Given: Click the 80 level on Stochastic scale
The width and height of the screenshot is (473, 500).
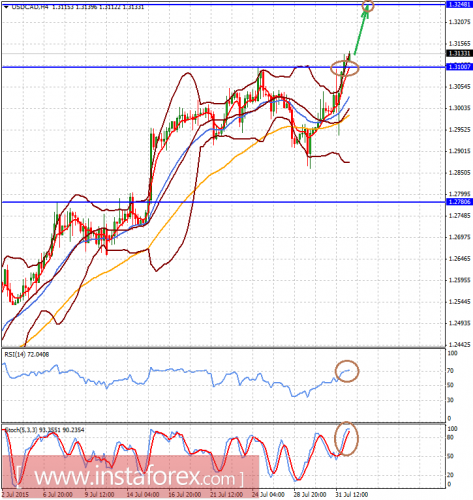Looking at the screenshot, I should pos(450,437).
